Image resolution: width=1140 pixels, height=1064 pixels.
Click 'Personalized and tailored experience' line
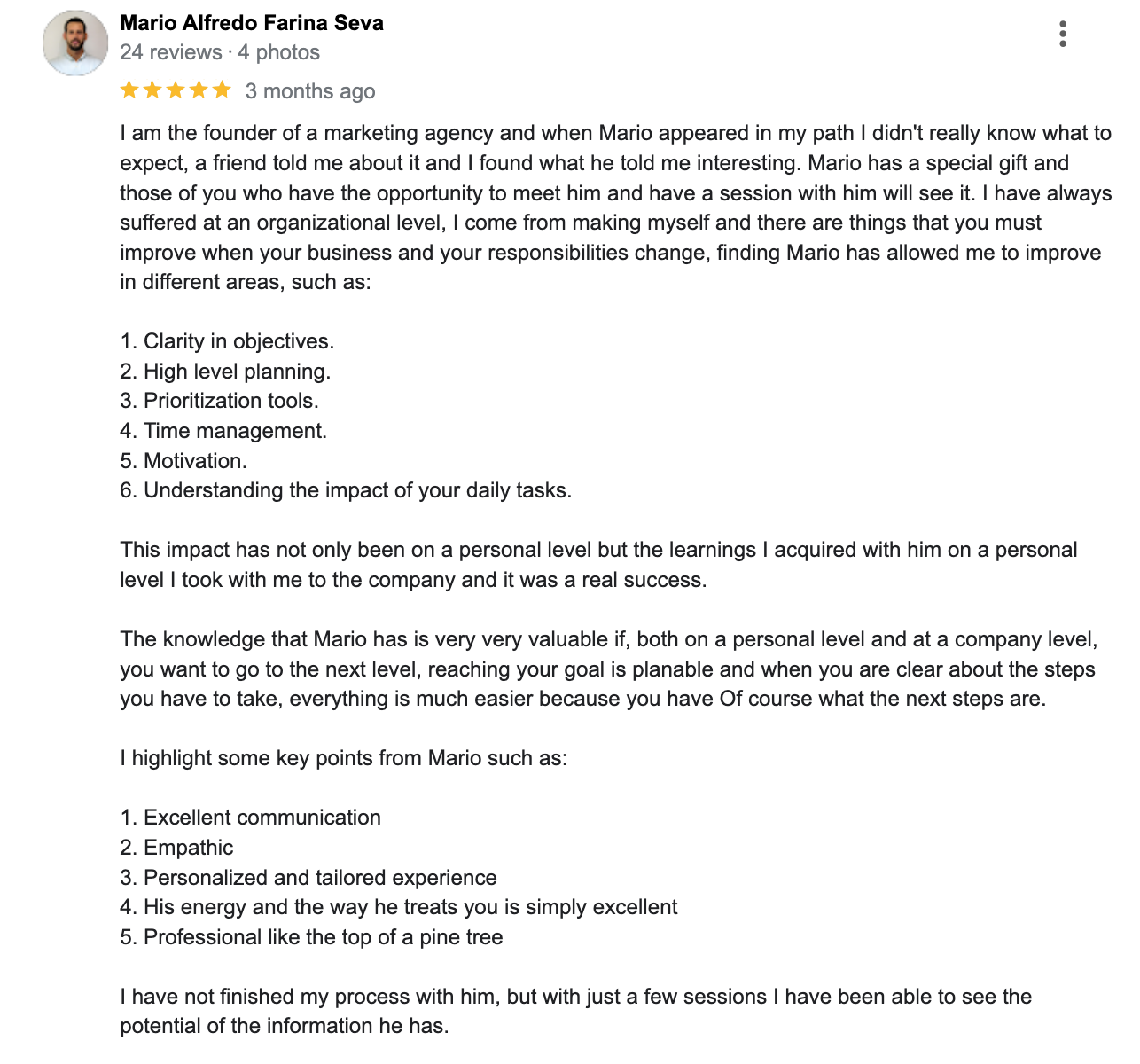(308, 878)
